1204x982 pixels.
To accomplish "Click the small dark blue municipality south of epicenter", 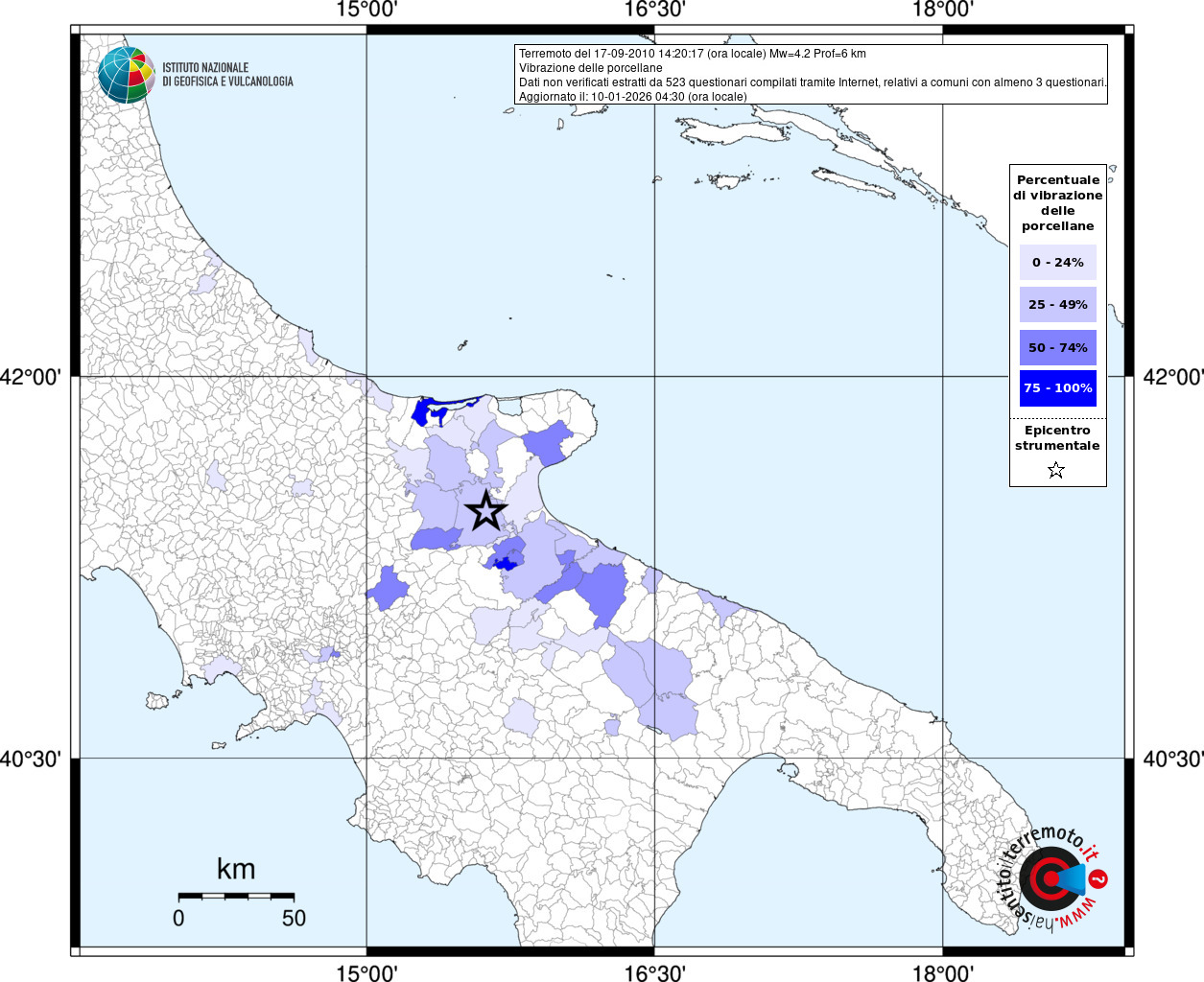I will coord(504,563).
